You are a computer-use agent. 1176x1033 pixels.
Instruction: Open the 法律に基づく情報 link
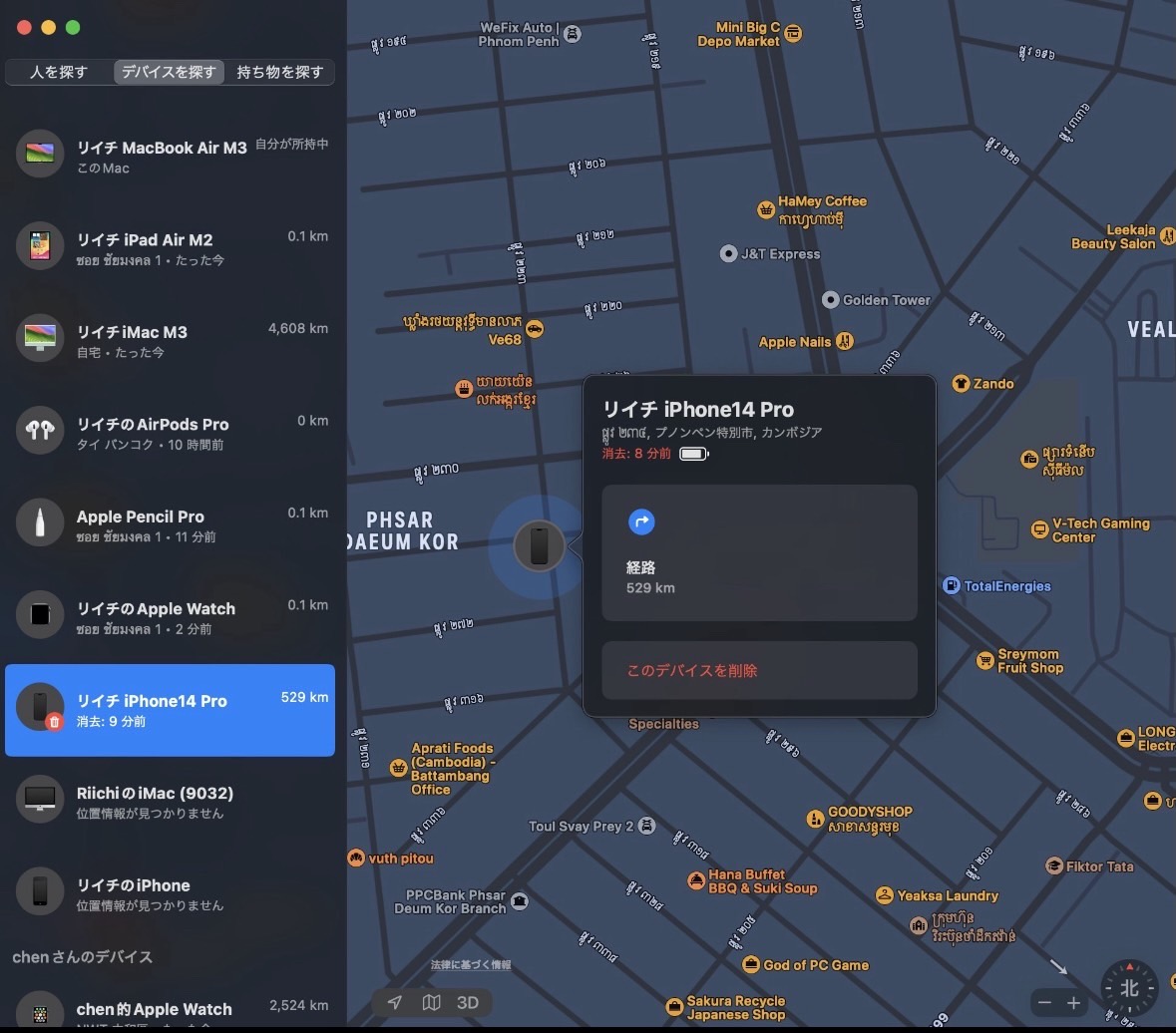[x=471, y=965]
